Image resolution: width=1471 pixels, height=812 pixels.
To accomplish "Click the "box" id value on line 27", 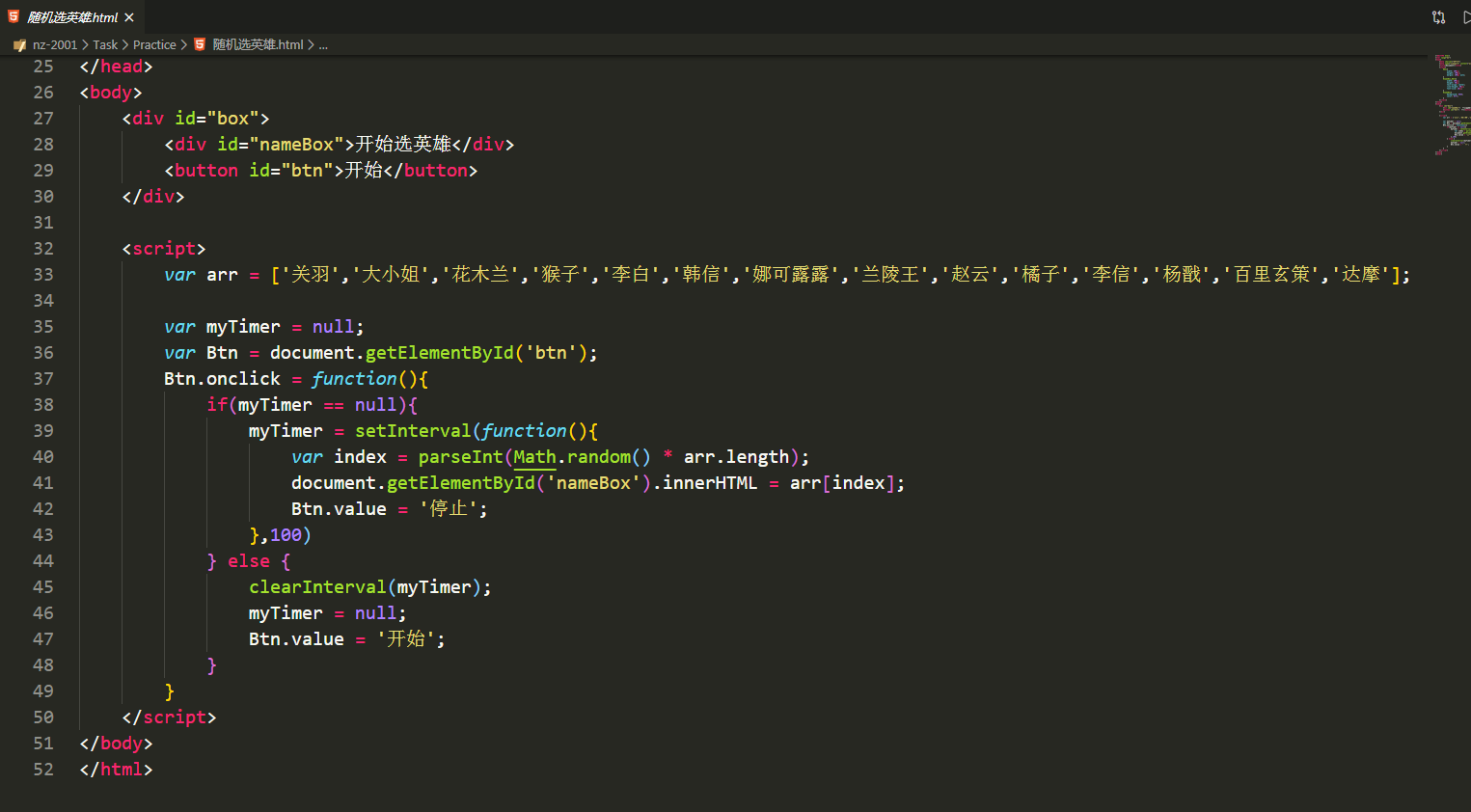I will tap(233, 119).
